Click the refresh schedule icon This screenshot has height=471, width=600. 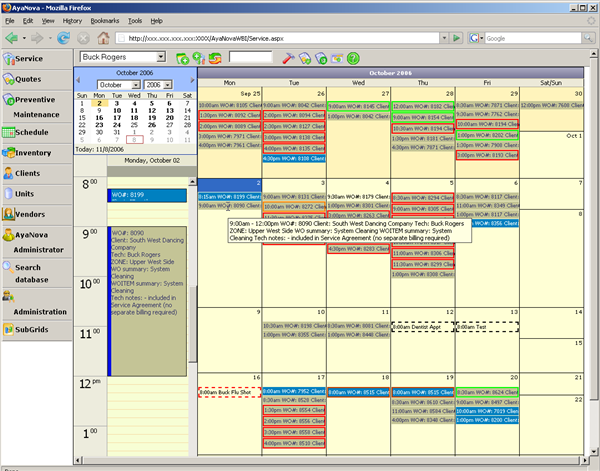[x=215, y=58]
